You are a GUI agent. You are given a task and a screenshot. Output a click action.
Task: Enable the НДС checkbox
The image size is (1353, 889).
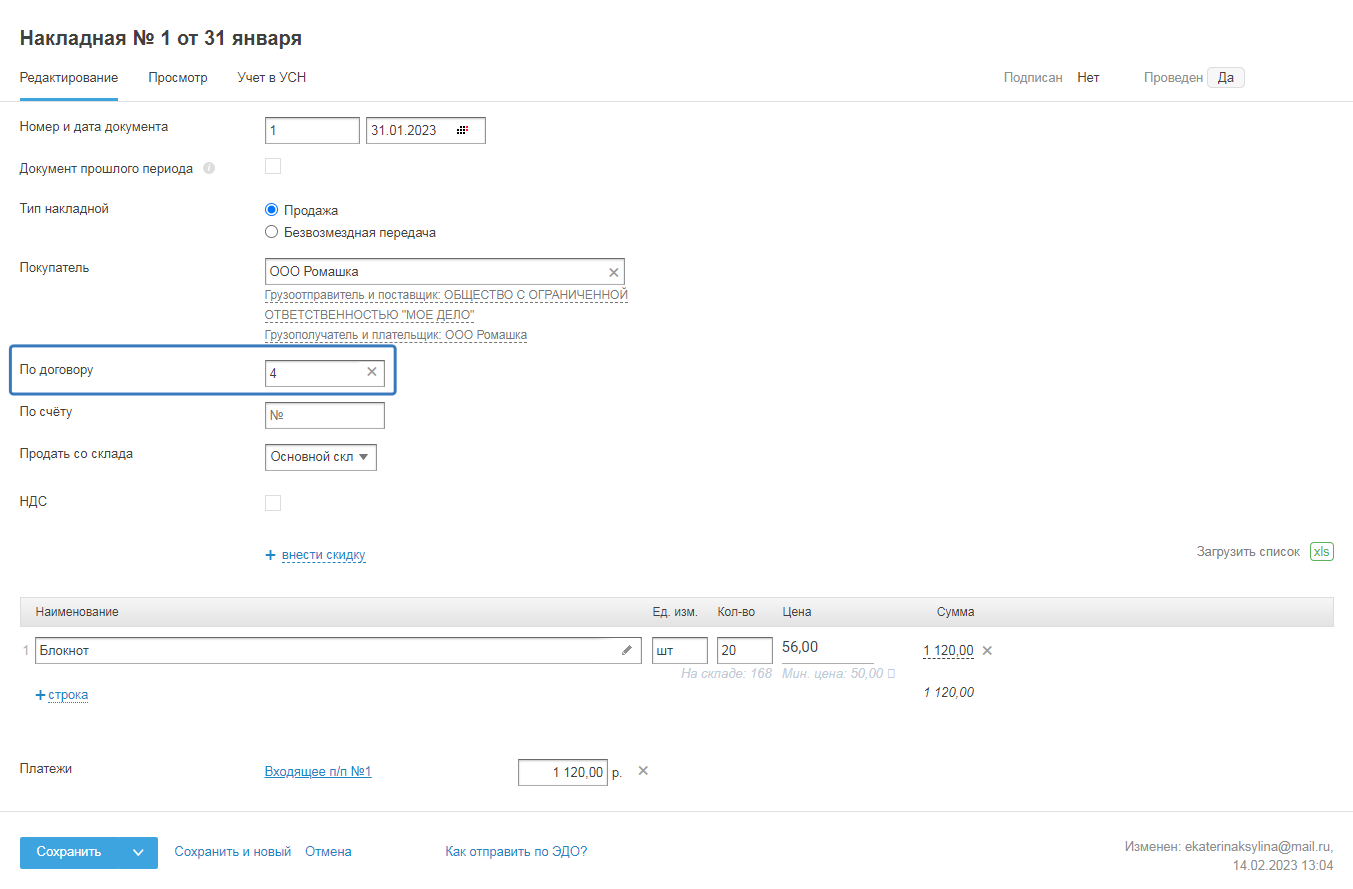pos(273,503)
